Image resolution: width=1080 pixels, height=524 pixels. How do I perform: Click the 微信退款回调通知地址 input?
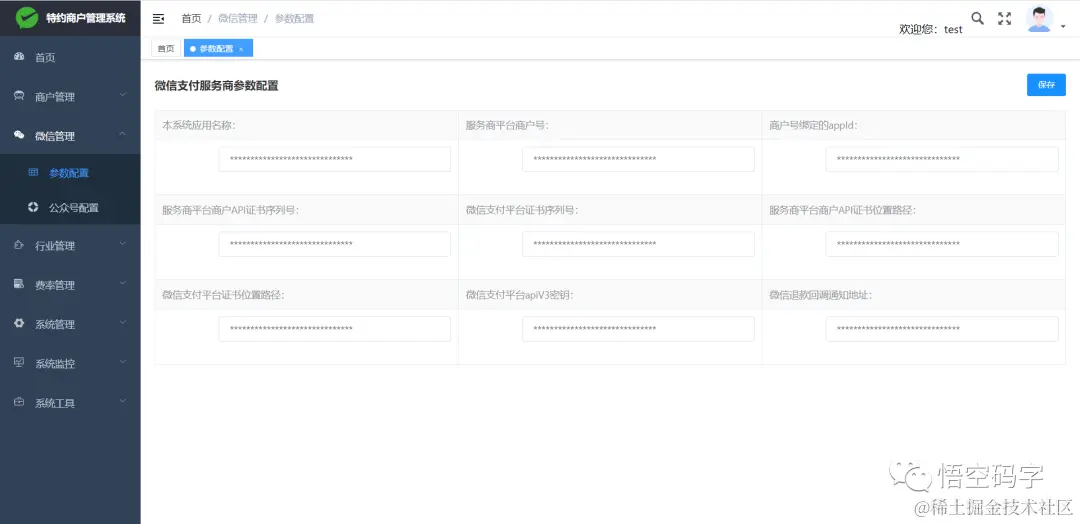(x=942, y=328)
